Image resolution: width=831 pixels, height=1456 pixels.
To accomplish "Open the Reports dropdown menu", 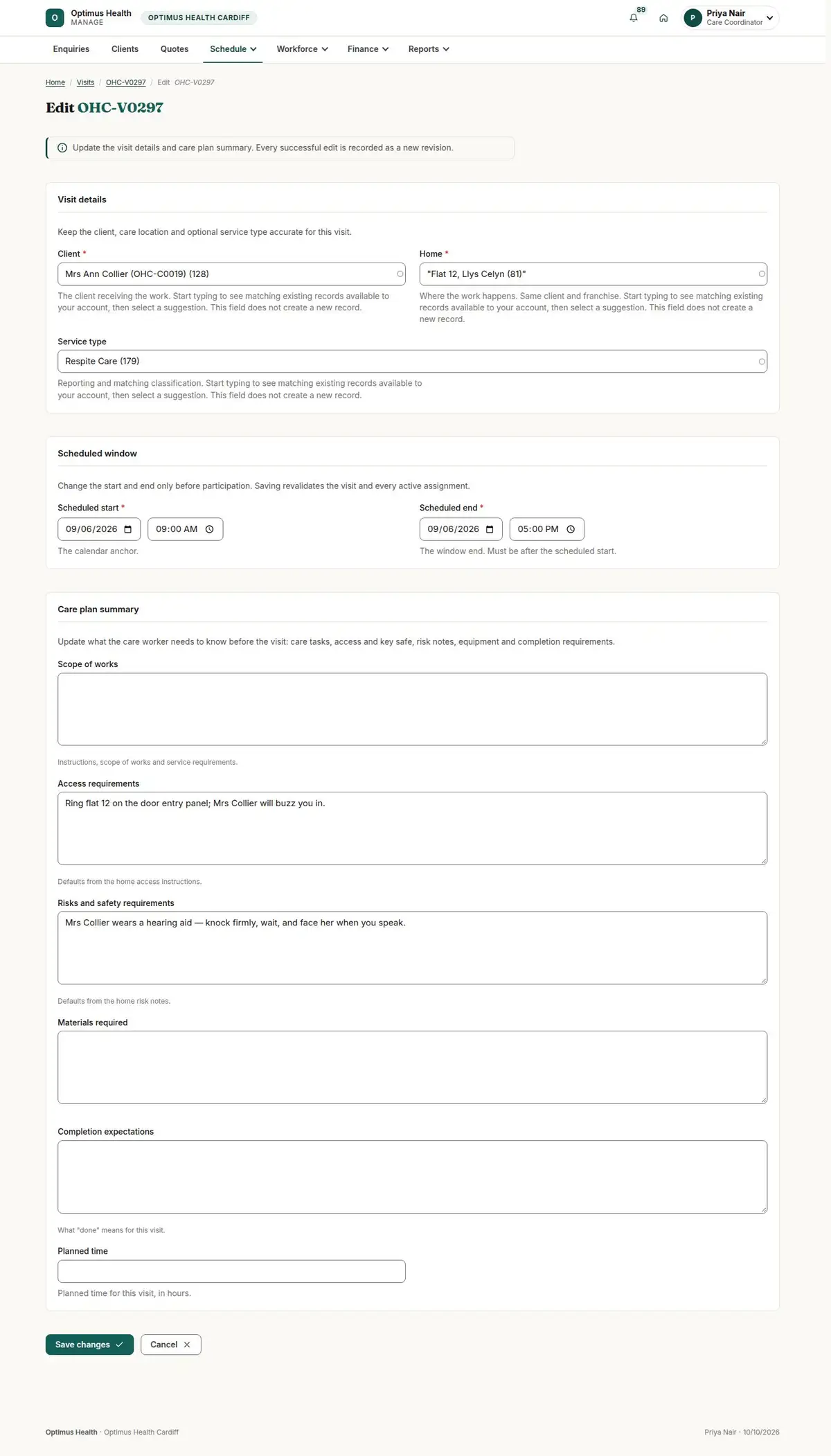I will click(429, 49).
